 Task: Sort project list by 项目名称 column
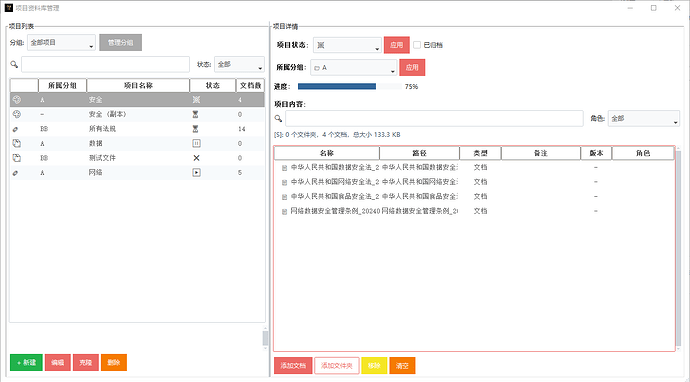coord(138,85)
